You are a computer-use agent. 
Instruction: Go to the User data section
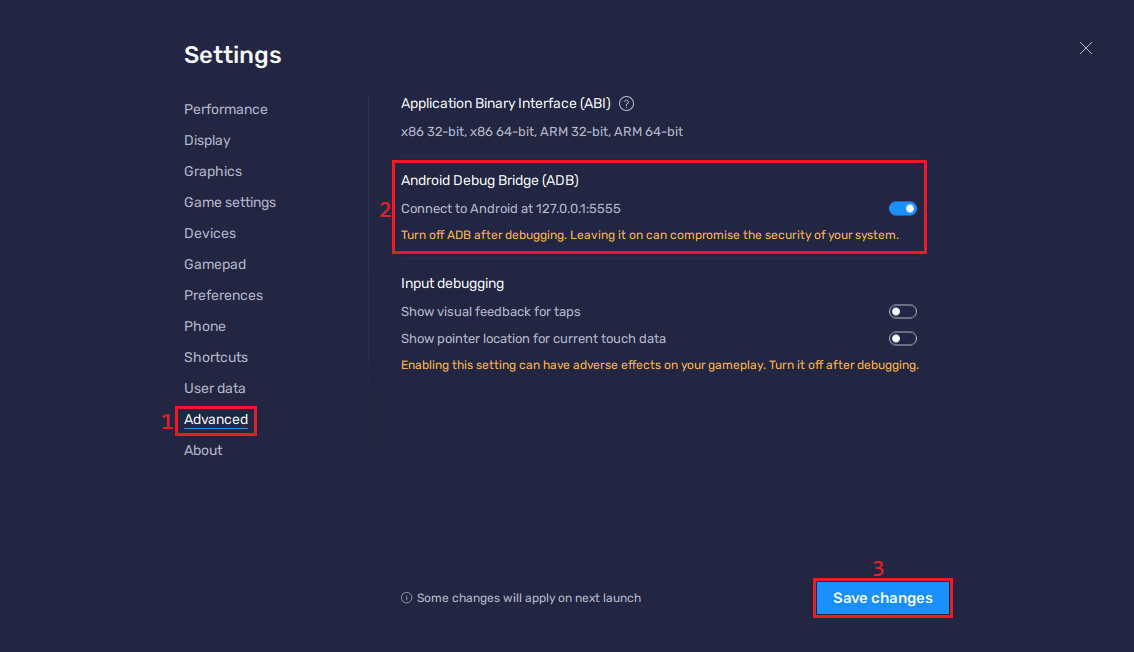click(214, 388)
